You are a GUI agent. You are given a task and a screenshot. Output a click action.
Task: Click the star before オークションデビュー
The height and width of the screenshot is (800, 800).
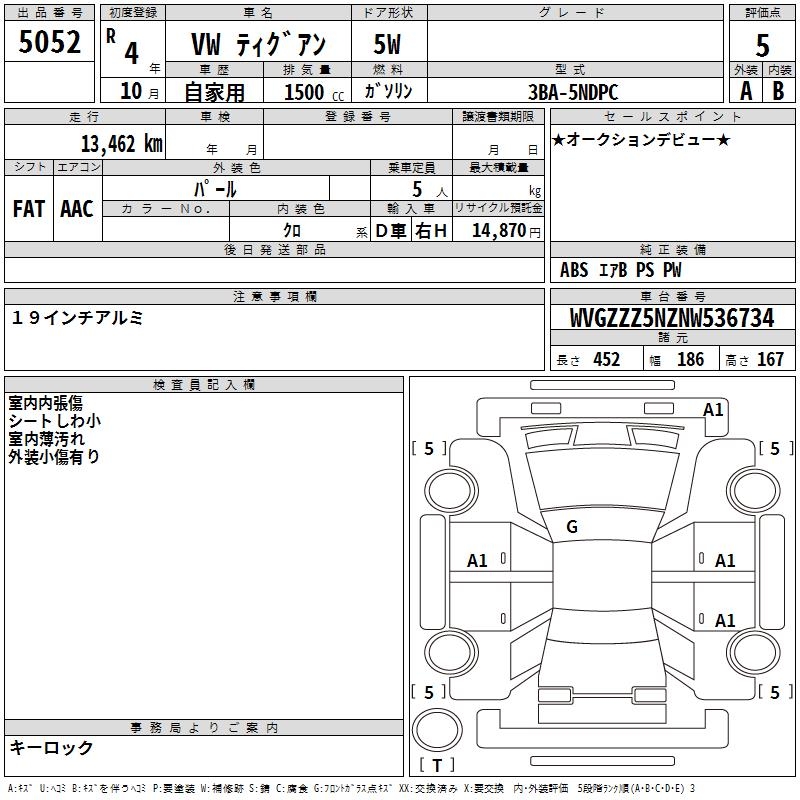pyautogui.click(x=559, y=139)
